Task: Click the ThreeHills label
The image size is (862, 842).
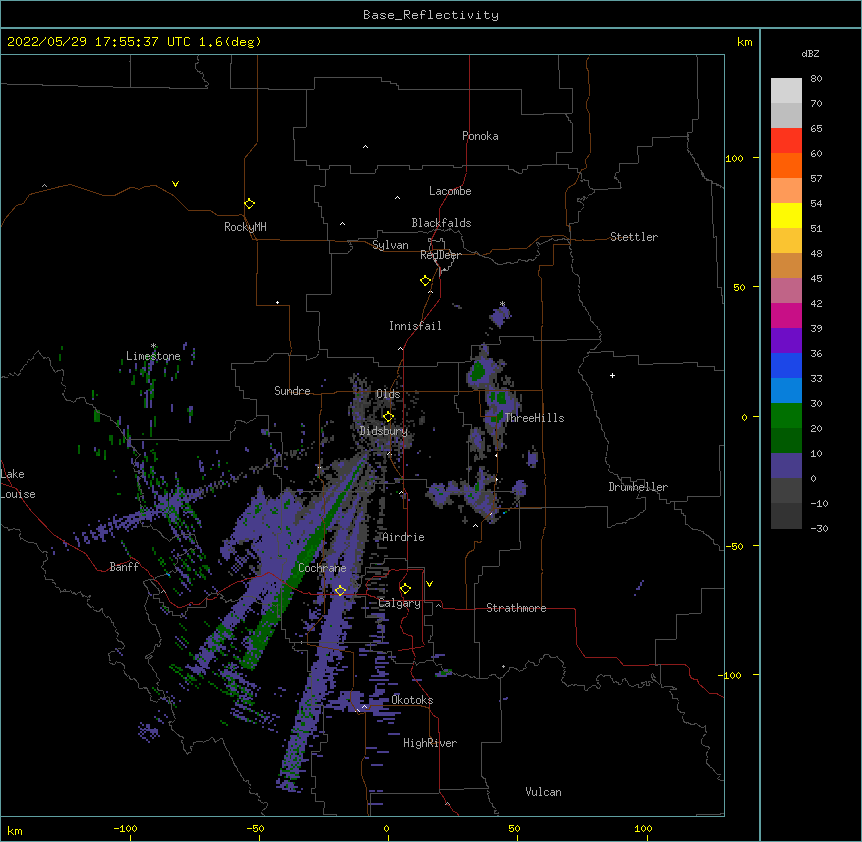Action: [x=534, y=418]
